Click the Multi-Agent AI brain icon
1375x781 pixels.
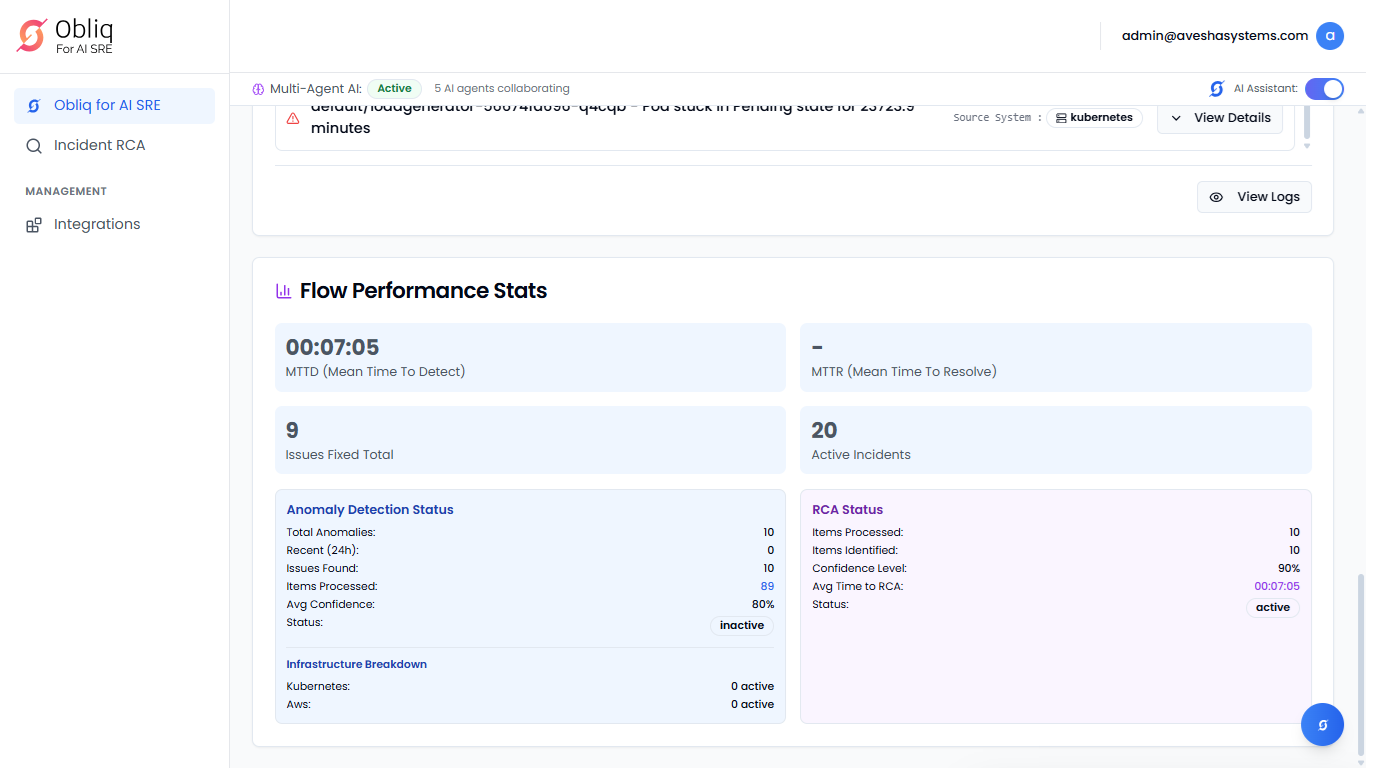(258, 89)
